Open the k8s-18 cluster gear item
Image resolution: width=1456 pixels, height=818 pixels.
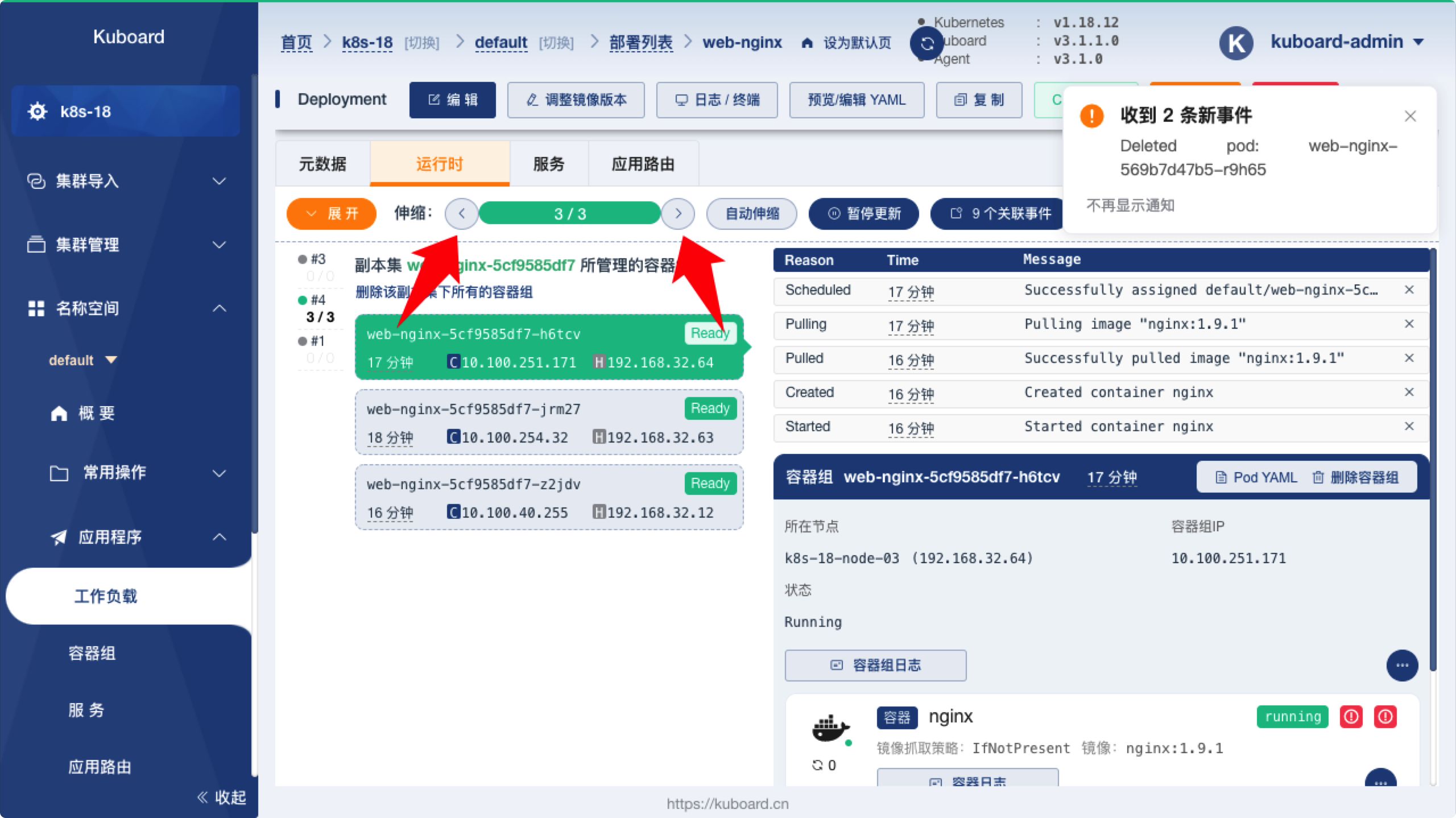(126, 111)
